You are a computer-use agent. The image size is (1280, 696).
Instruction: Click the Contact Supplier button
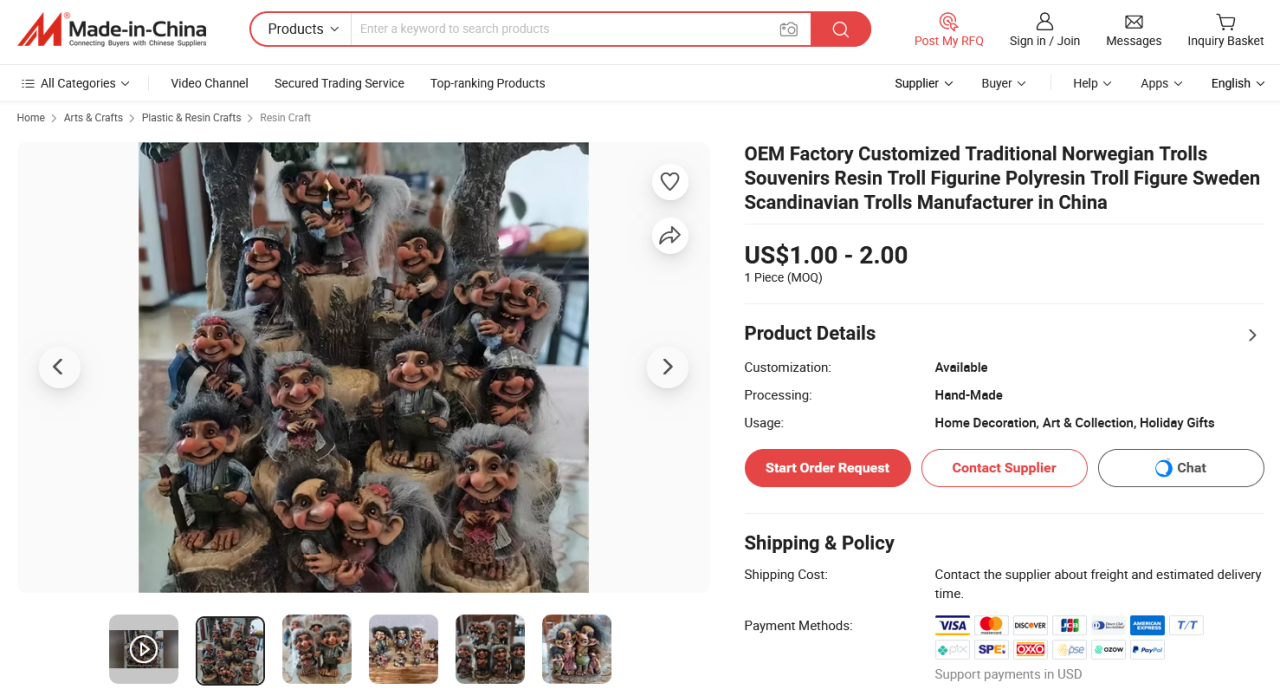click(x=1004, y=468)
